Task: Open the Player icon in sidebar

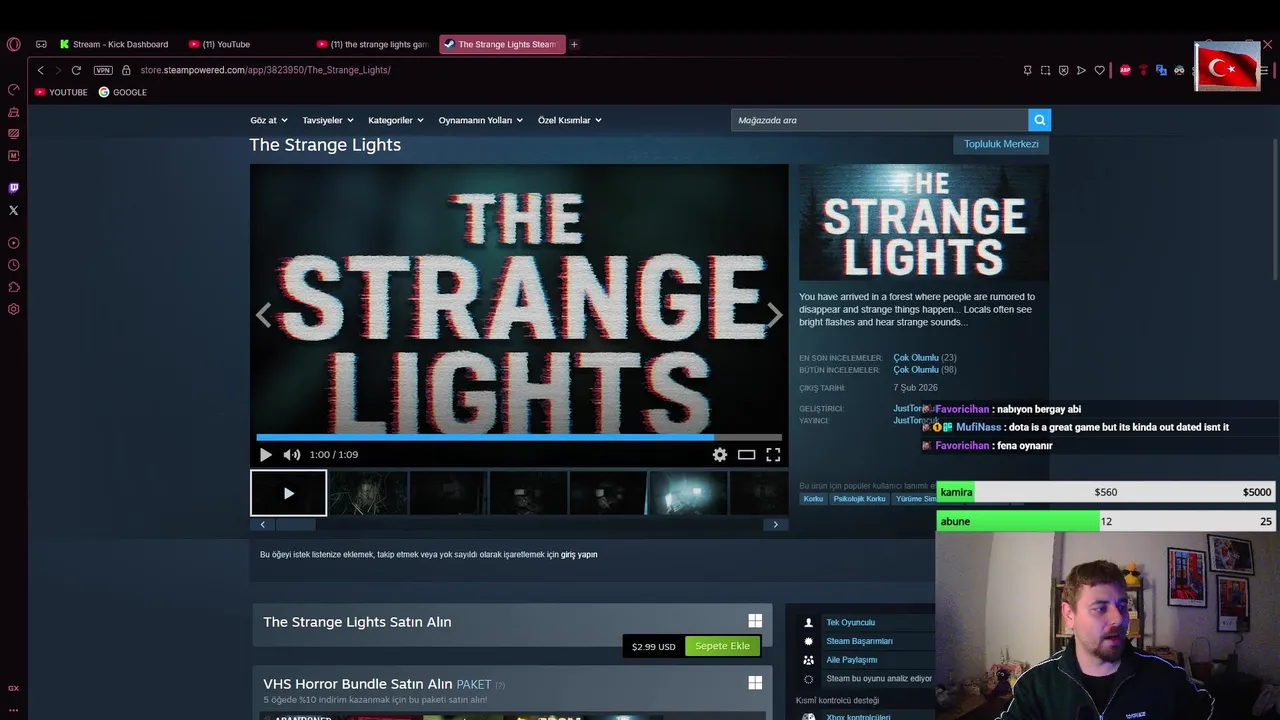Action: click(x=13, y=243)
